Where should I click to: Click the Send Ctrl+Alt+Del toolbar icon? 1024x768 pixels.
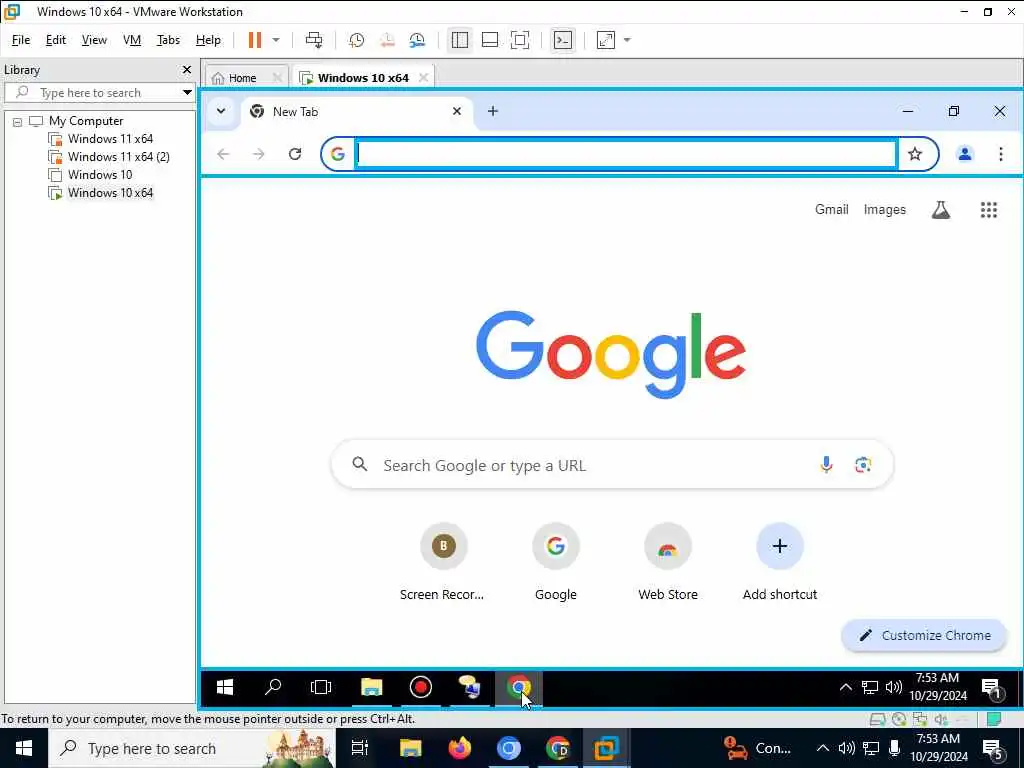(314, 40)
